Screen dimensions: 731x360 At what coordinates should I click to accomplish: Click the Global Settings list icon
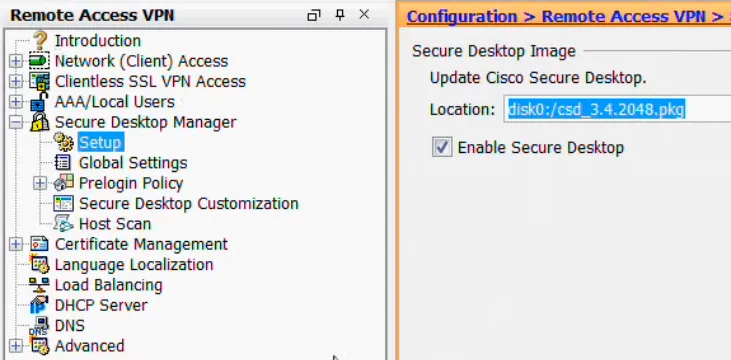click(x=63, y=163)
